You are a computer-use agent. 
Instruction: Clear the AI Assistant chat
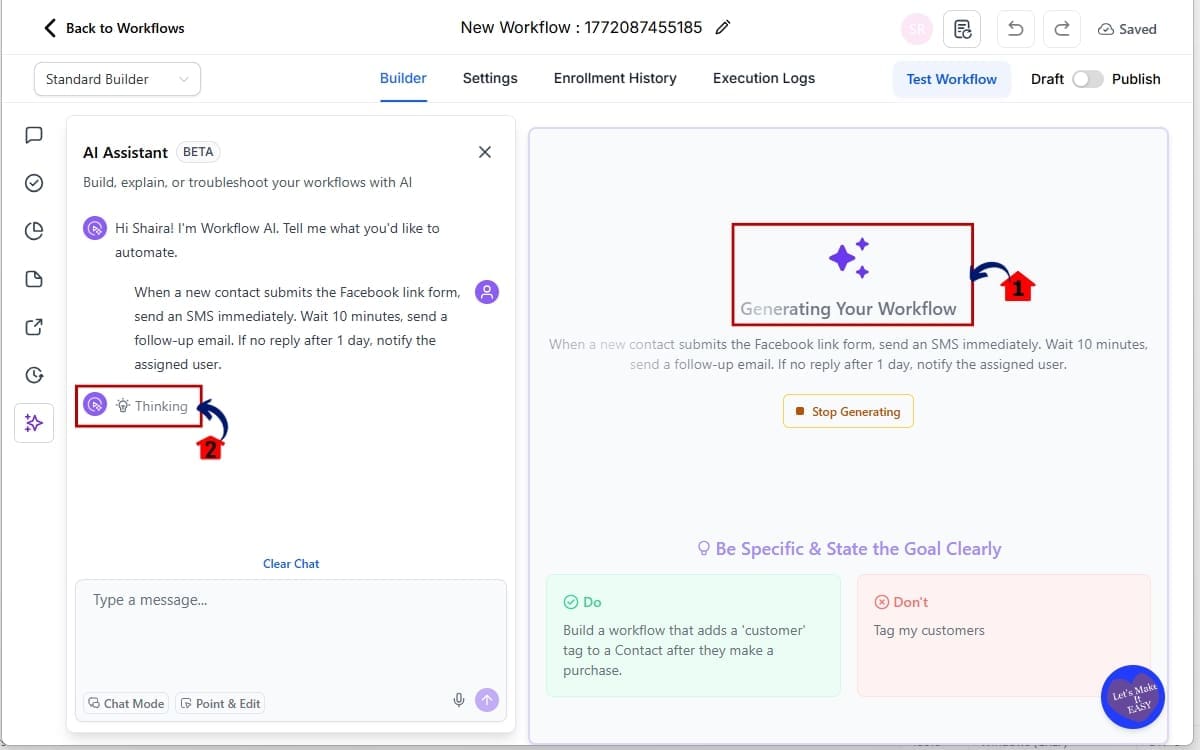(x=291, y=563)
